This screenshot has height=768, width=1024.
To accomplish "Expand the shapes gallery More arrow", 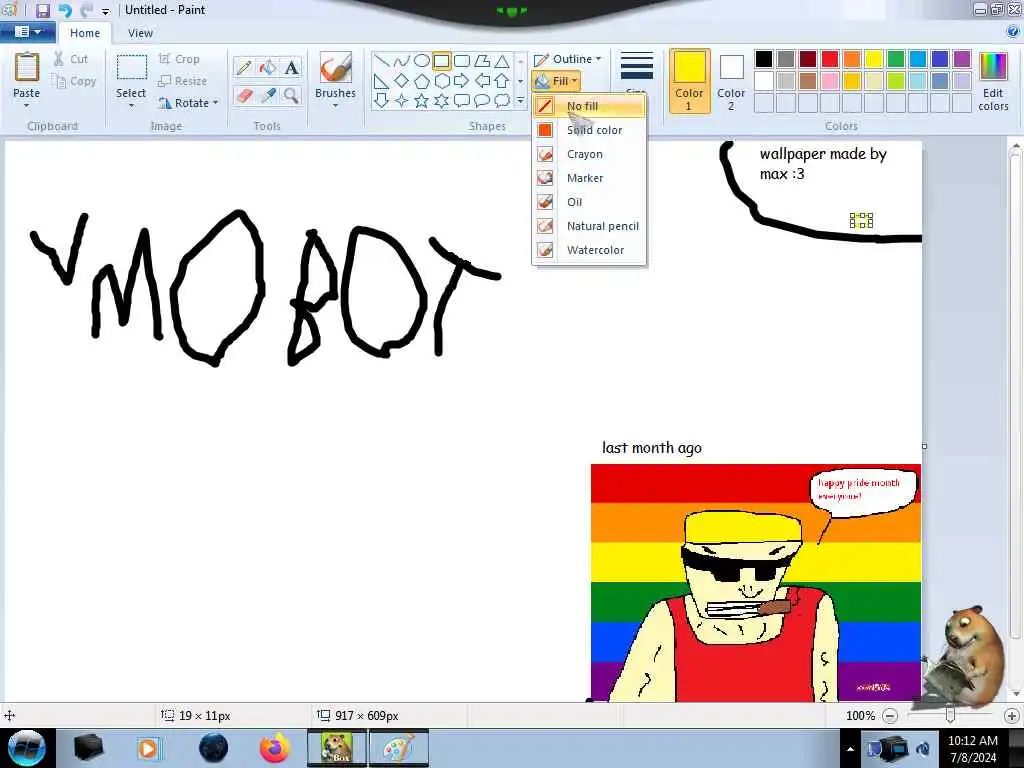I will point(520,101).
